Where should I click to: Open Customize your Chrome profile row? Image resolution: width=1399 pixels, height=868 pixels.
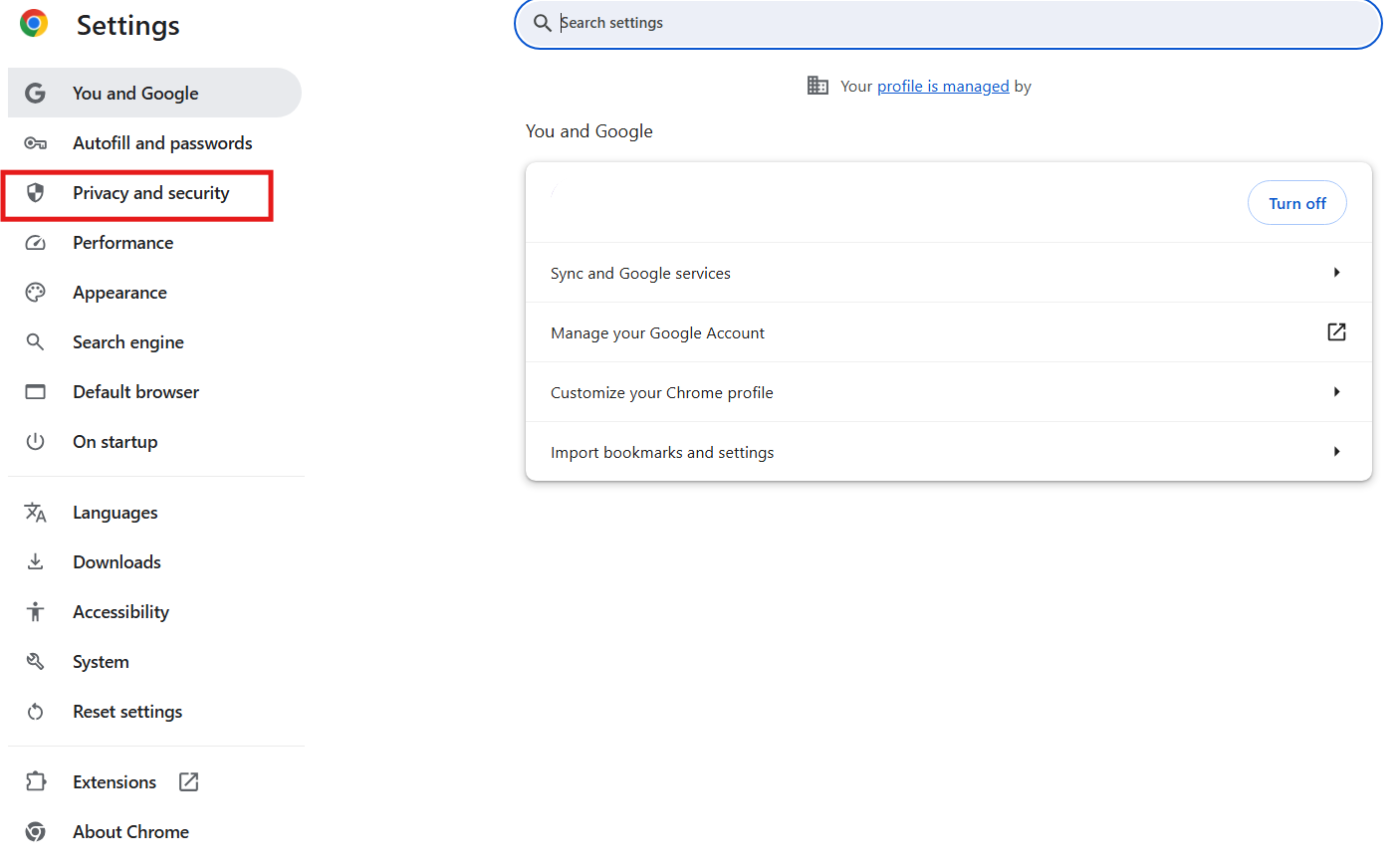tap(949, 392)
